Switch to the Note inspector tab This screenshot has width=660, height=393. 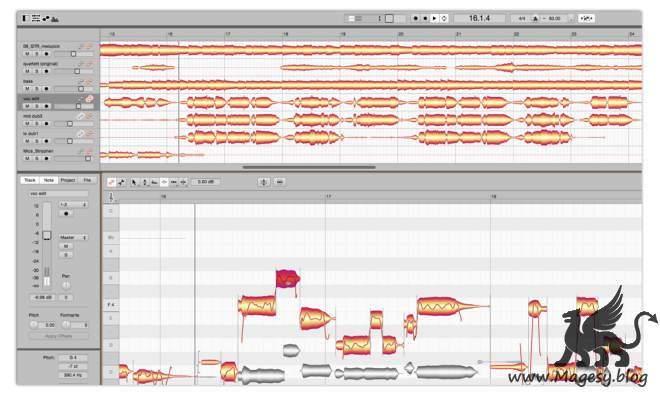49,180
